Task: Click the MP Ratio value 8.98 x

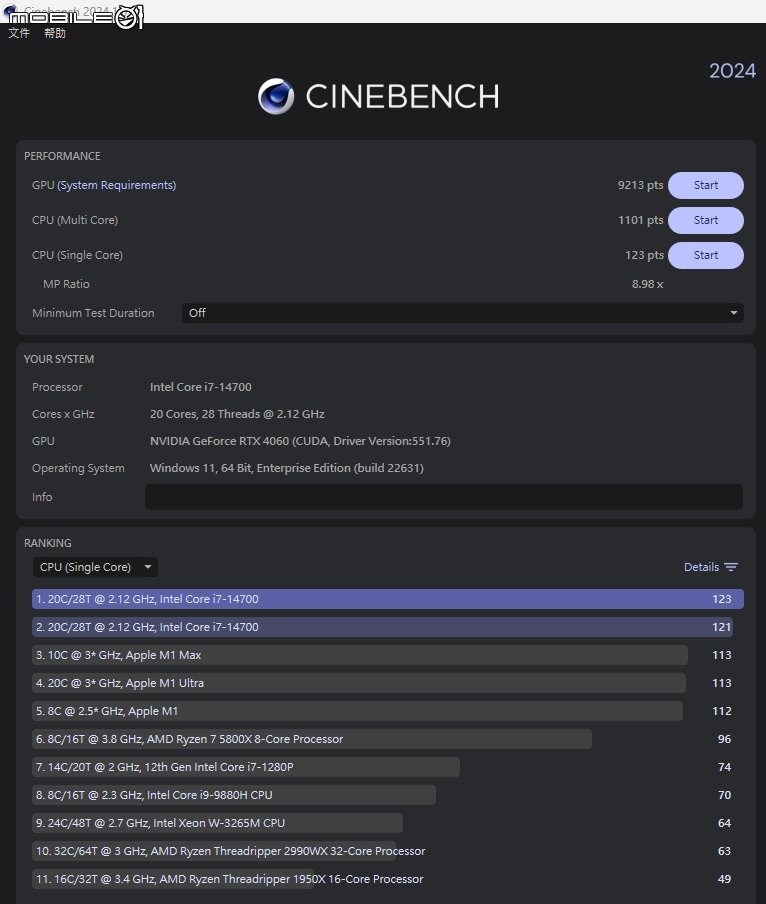Action: point(647,284)
